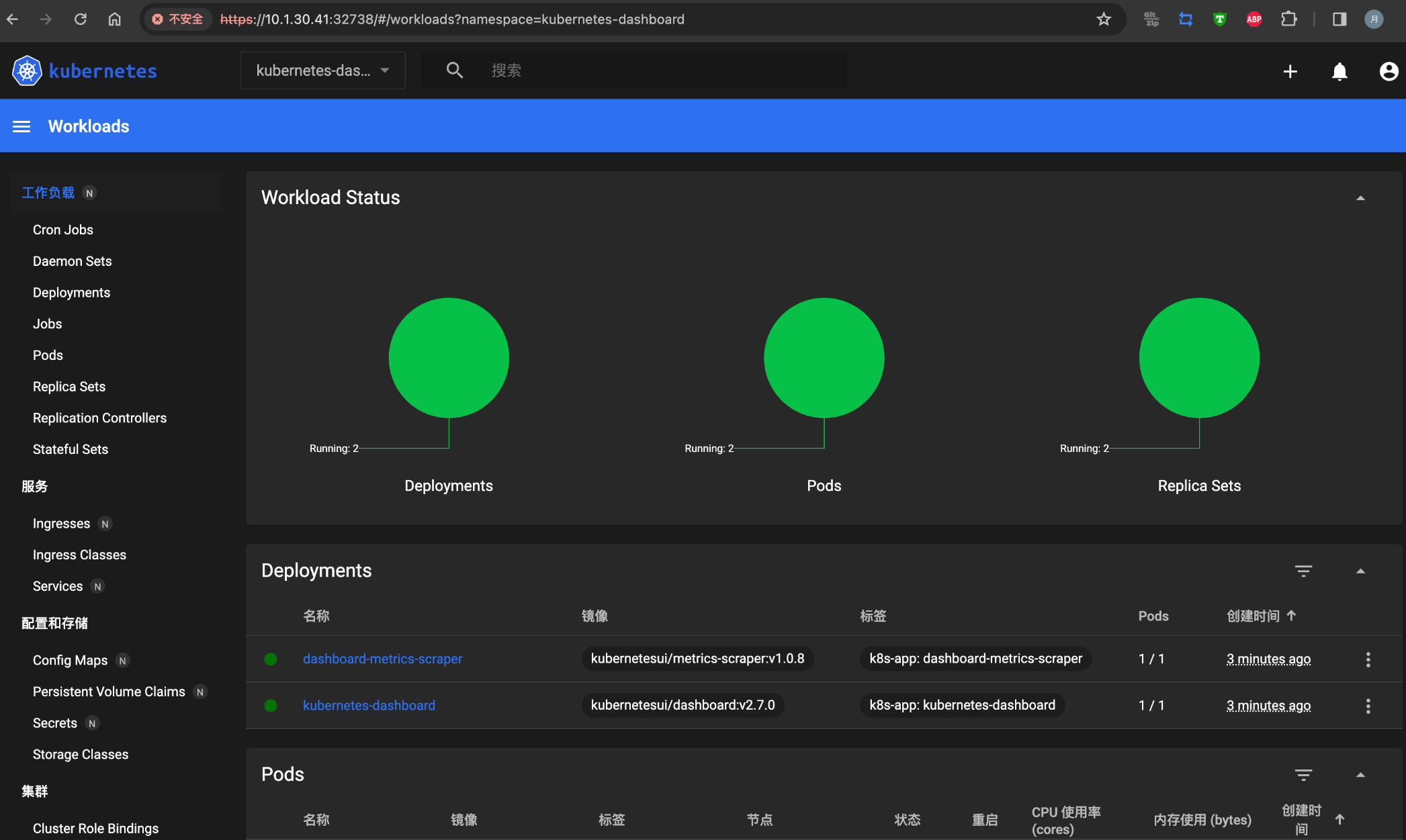Click the Deployments green status circle
Viewport: 1406px width, 840px height.
(449, 358)
